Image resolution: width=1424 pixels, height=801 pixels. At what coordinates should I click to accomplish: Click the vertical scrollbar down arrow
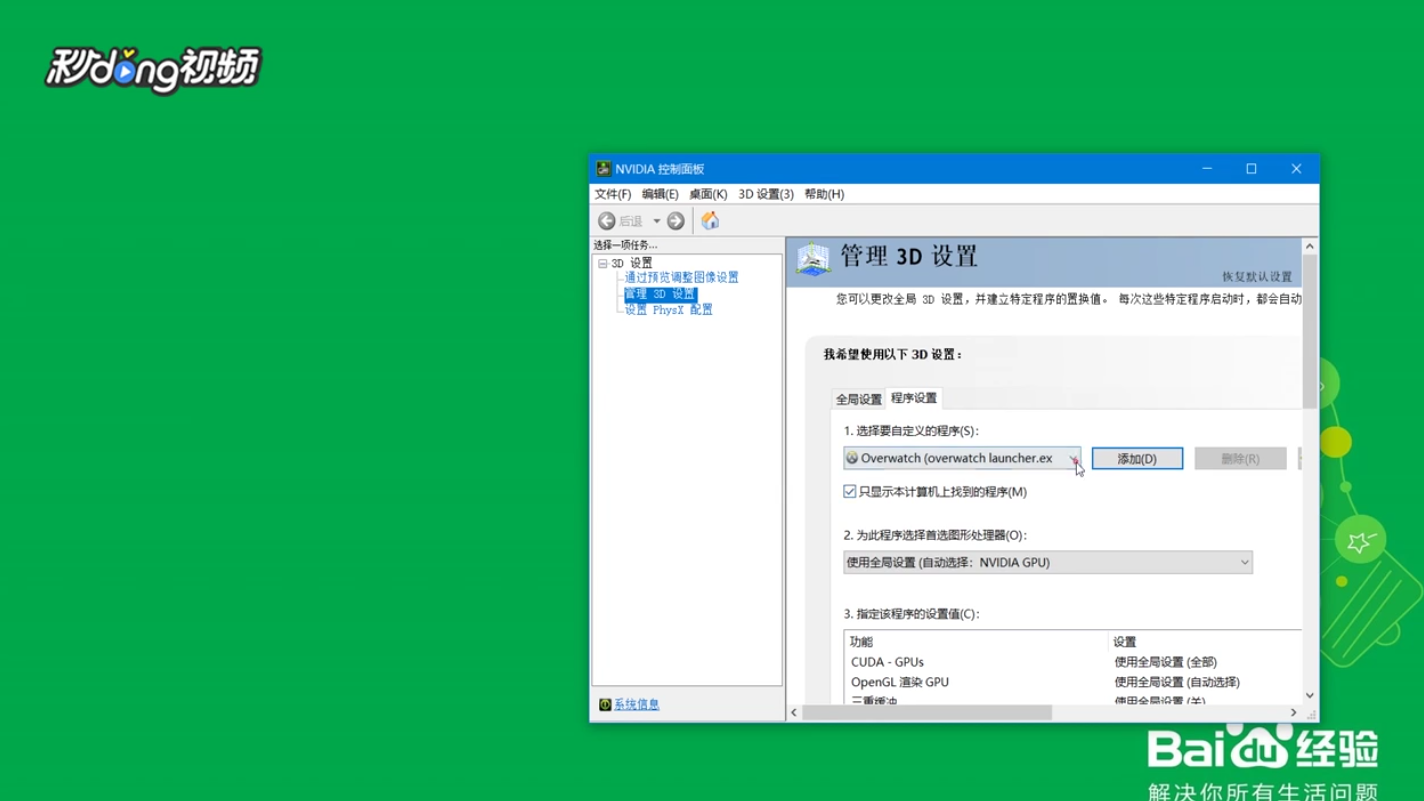[x=1310, y=696]
